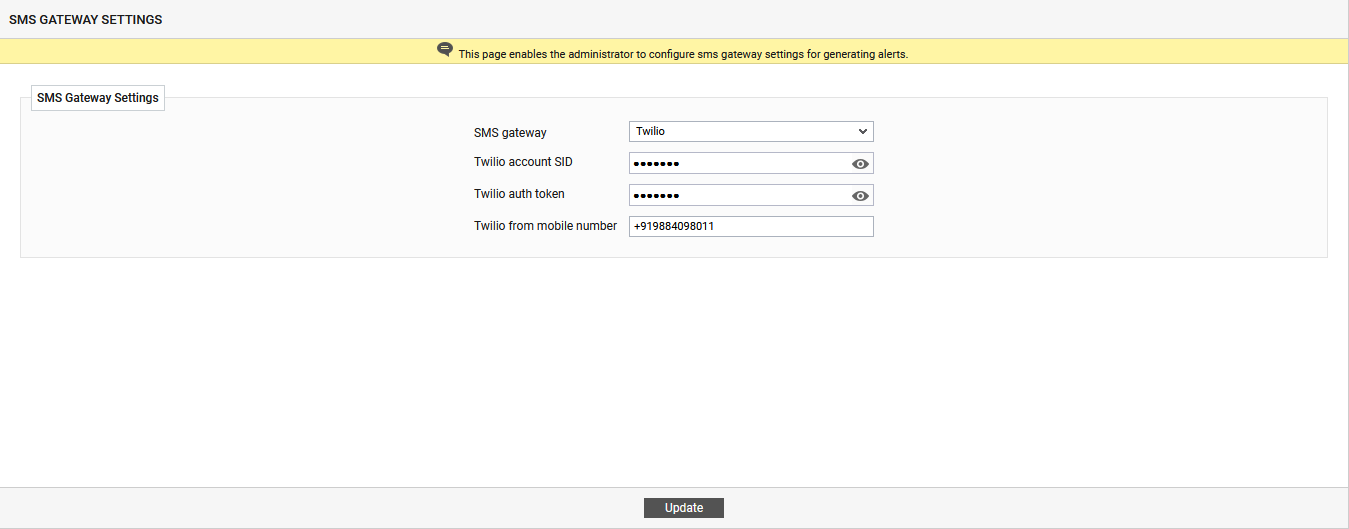Click the chevron arrow on the Twilio selector
This screenshot has width=1349, height=529.
(x=863, y=131)
